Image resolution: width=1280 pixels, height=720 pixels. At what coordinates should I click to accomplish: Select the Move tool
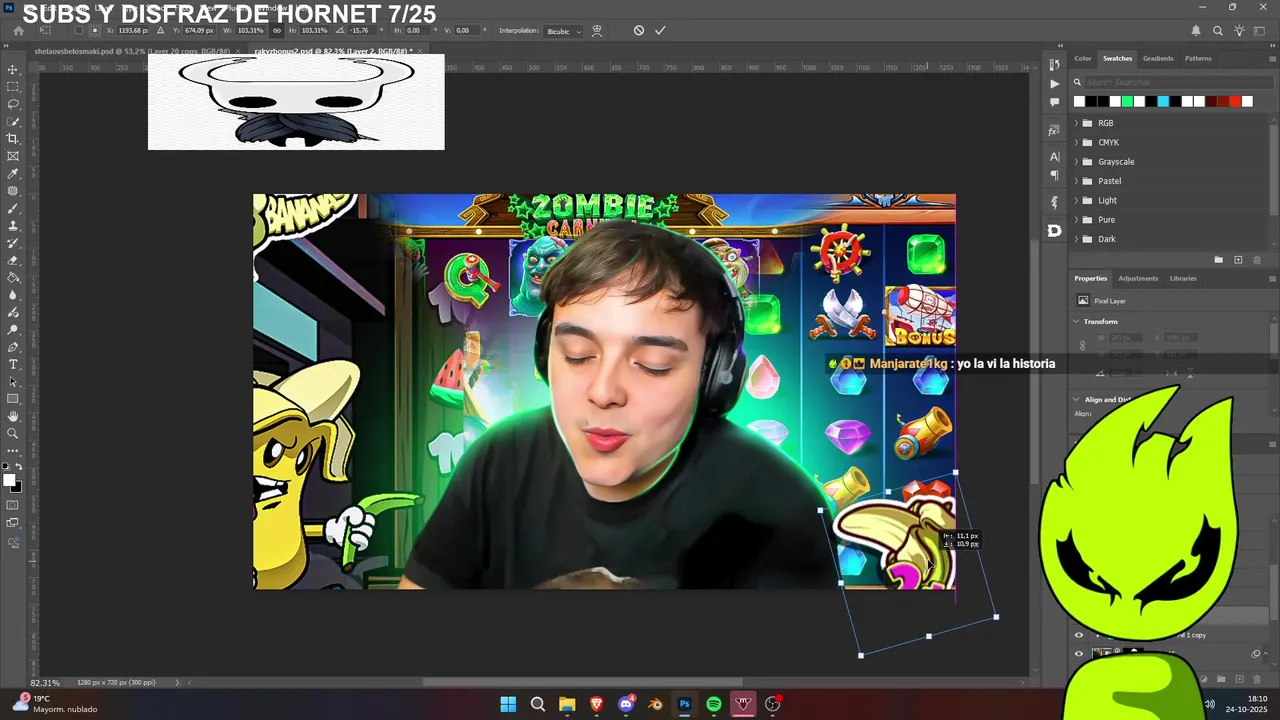[x=13, y=70]
